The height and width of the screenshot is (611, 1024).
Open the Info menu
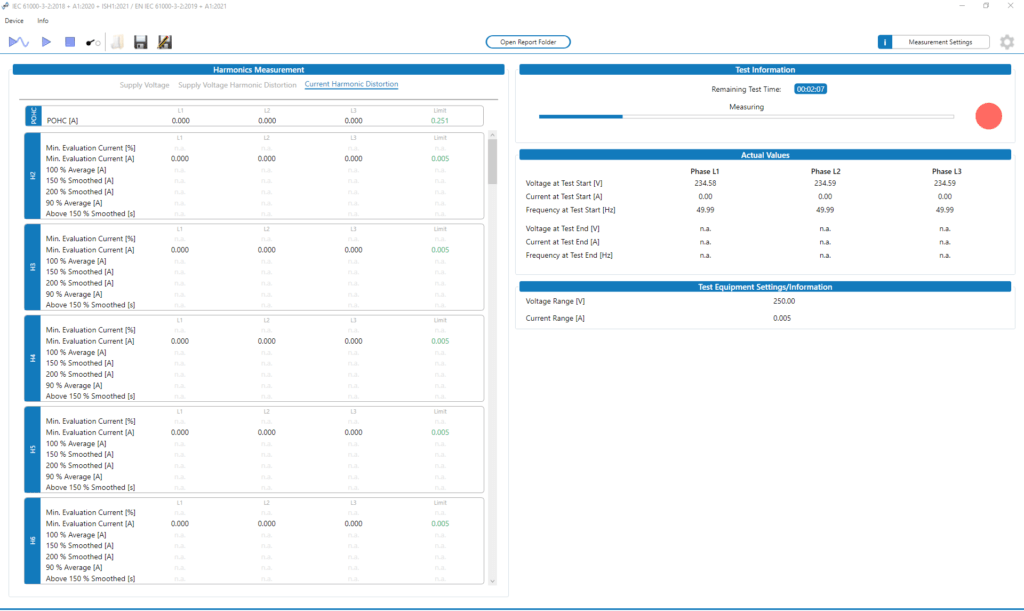pos(43,20)
